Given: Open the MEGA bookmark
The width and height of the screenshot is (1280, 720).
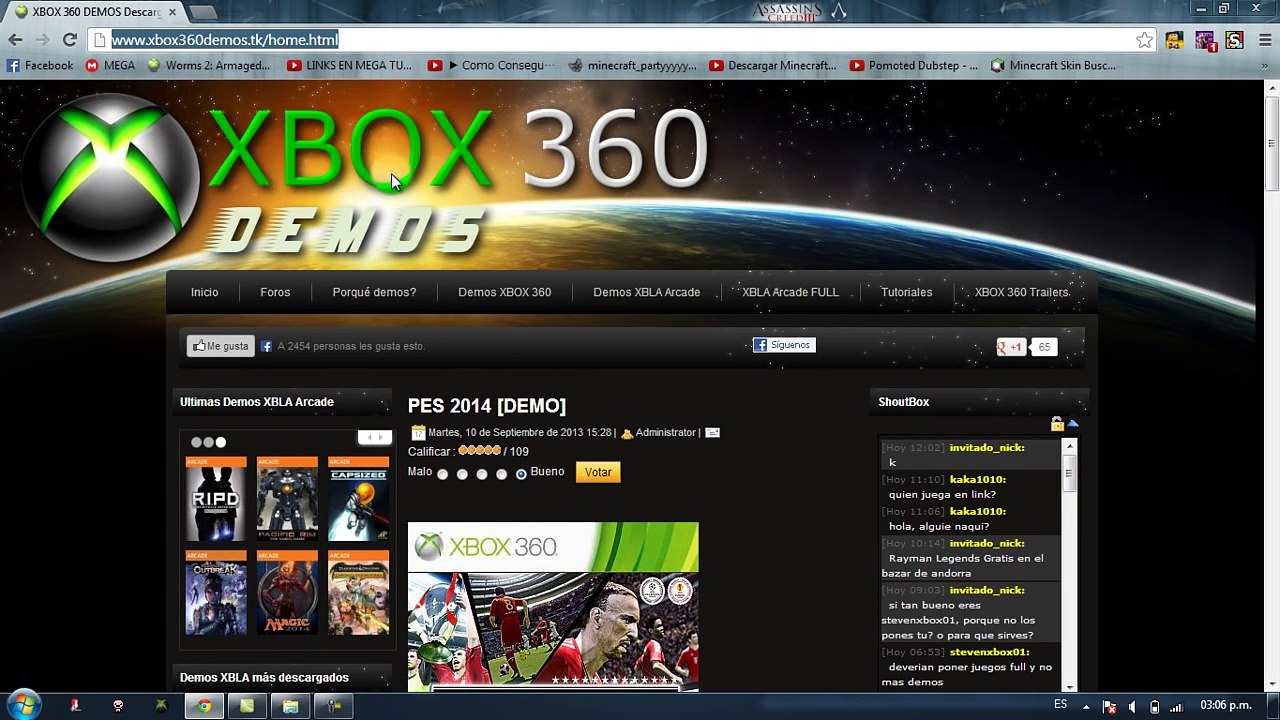Looking at the screenshot, I should (x=110, y=66).
